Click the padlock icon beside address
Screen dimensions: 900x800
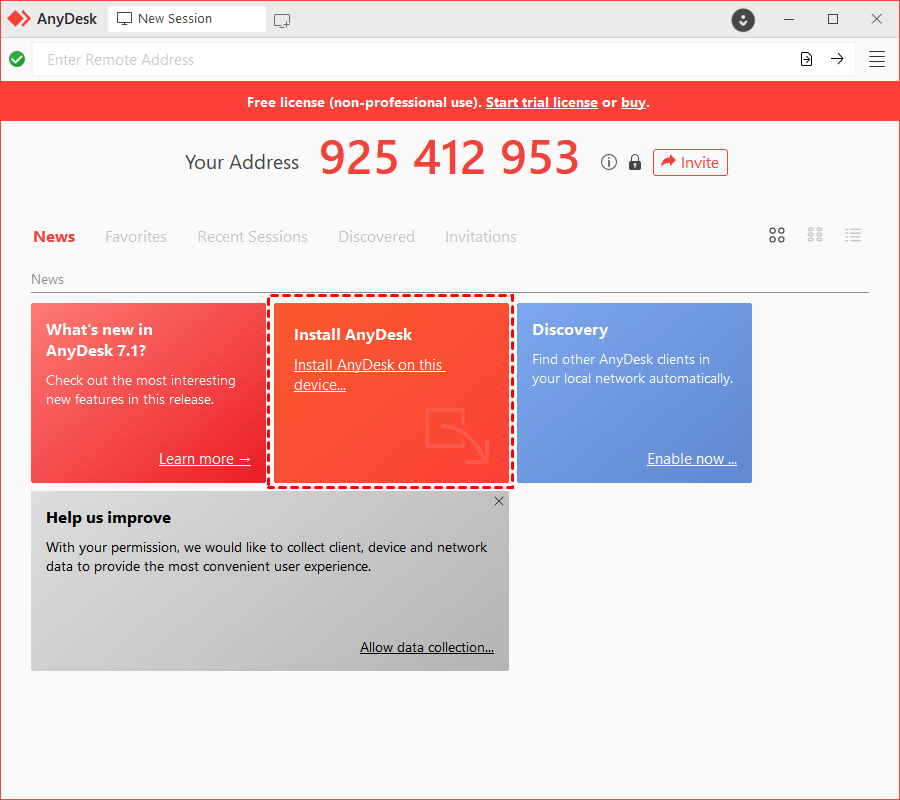click(x=634, y=162)
